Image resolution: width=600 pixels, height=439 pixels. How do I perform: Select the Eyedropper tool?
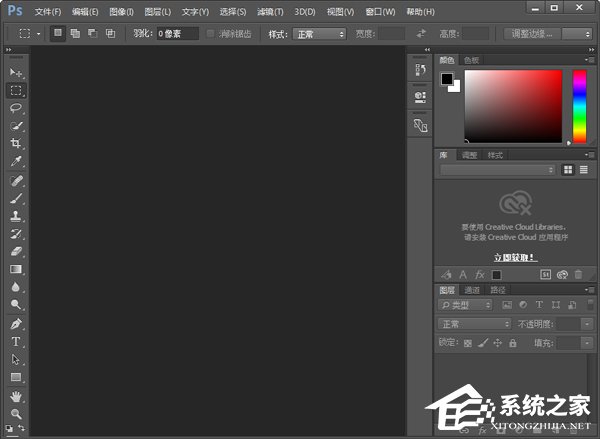coord(16,161)
